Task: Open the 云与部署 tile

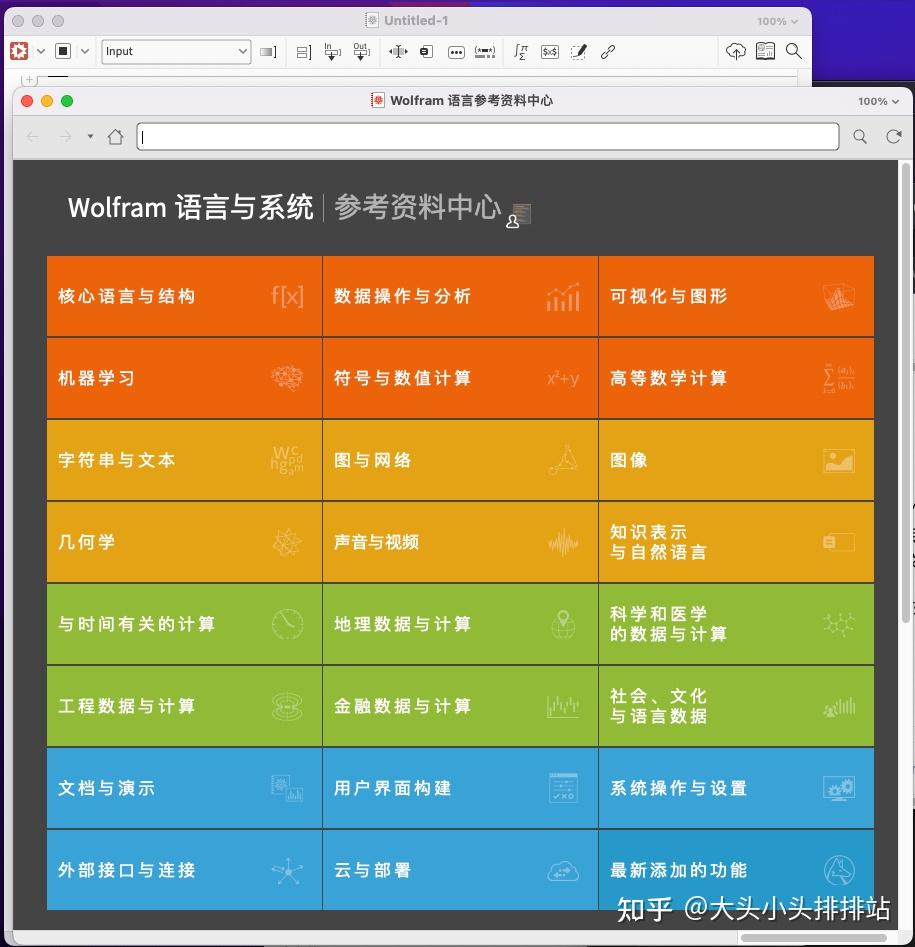Action: pyautogui.click(x=460, y=870)
